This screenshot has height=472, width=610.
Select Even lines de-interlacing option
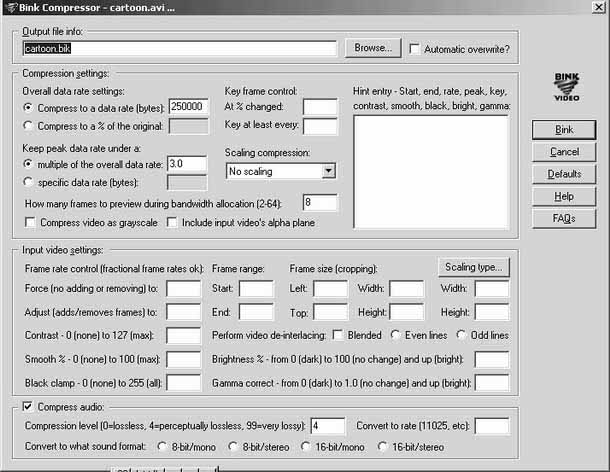395,335
